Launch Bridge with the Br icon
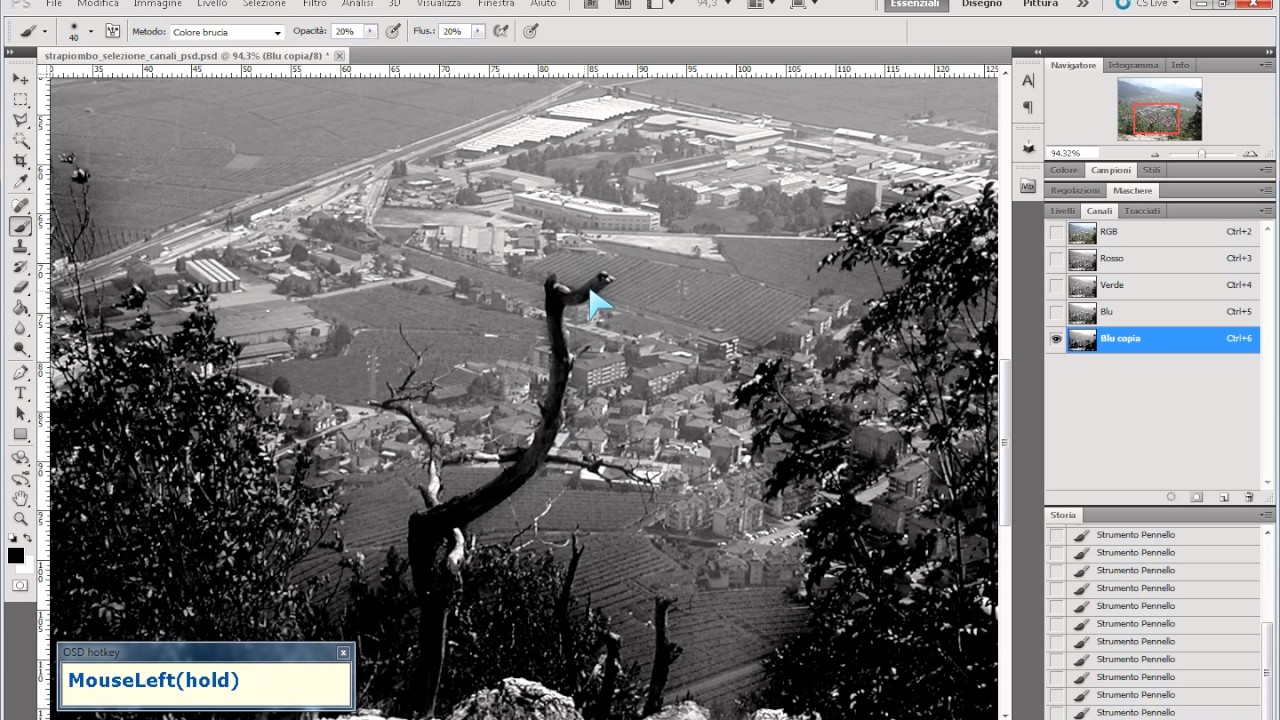 [x=591, y=4]
